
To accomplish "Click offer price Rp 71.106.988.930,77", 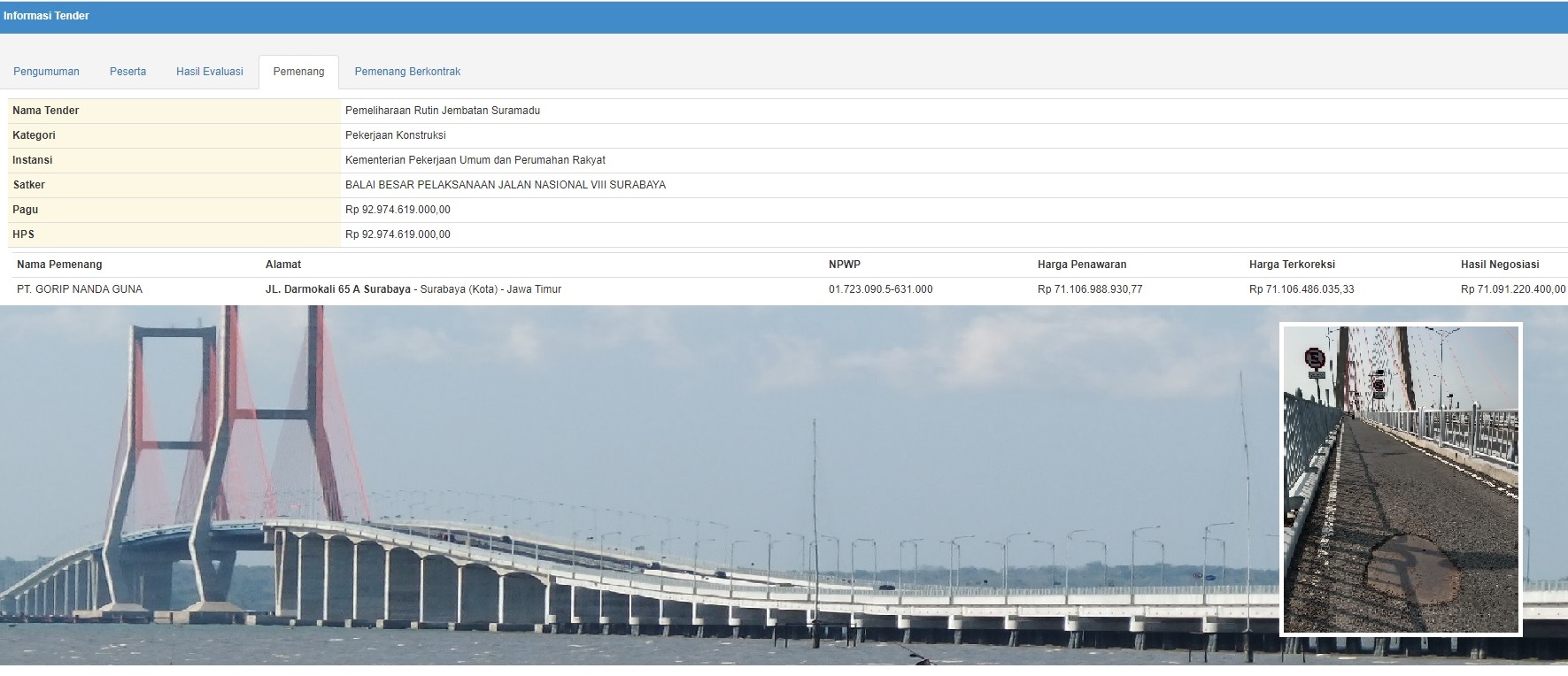I will point(1090,289).
